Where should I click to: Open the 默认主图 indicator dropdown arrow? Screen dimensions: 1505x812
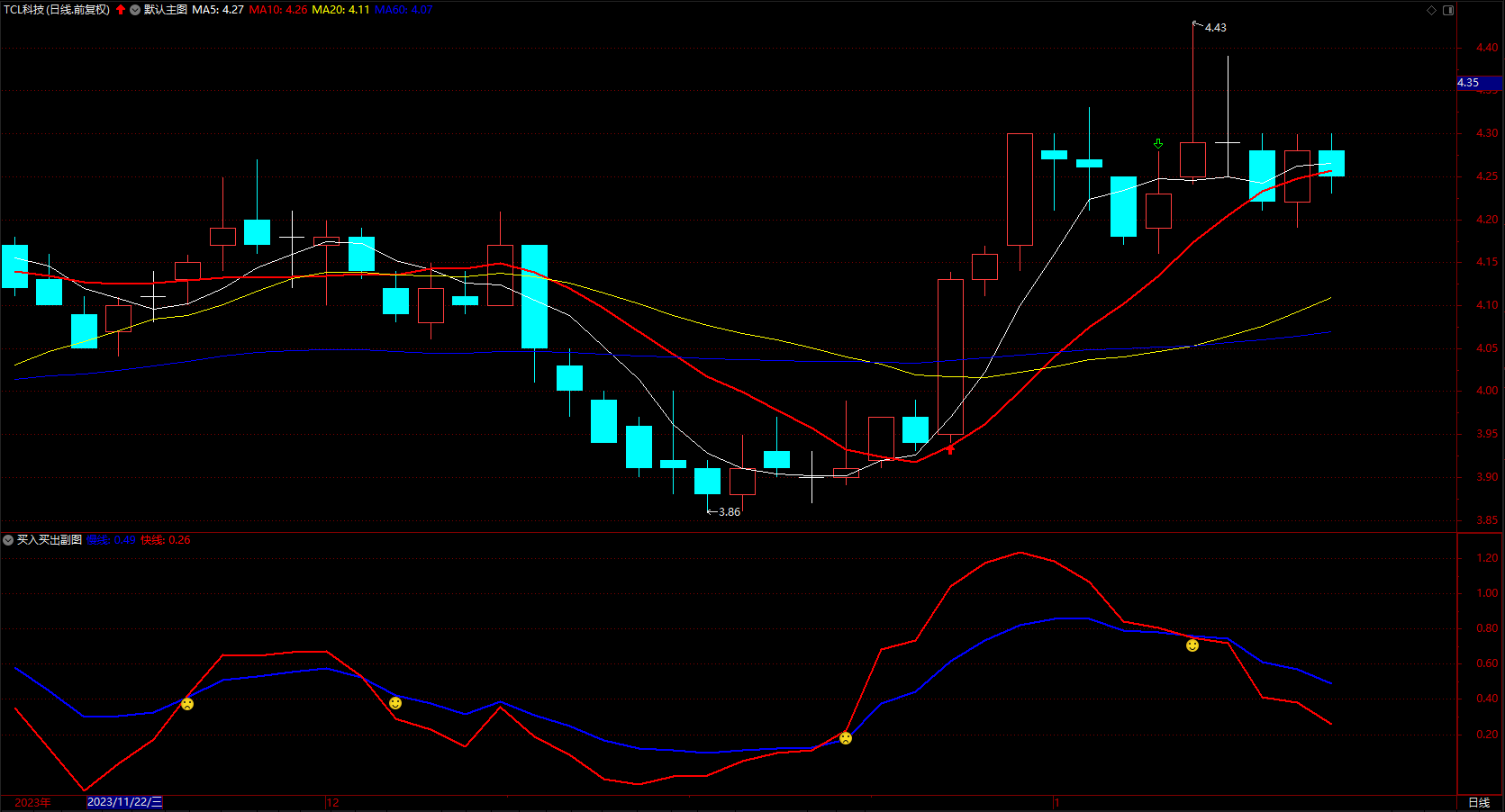pos(135,10)
